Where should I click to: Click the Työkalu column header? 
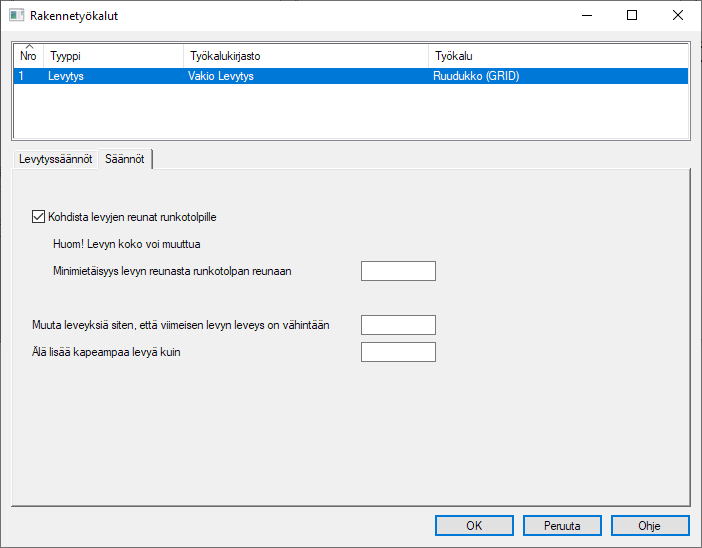pyautogui.click(x=558, y=56)
